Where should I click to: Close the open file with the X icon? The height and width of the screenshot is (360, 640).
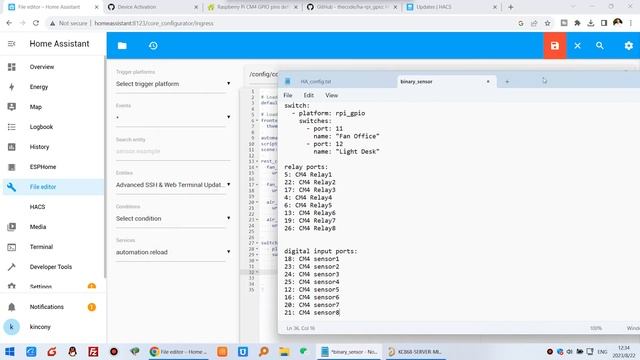578,46
